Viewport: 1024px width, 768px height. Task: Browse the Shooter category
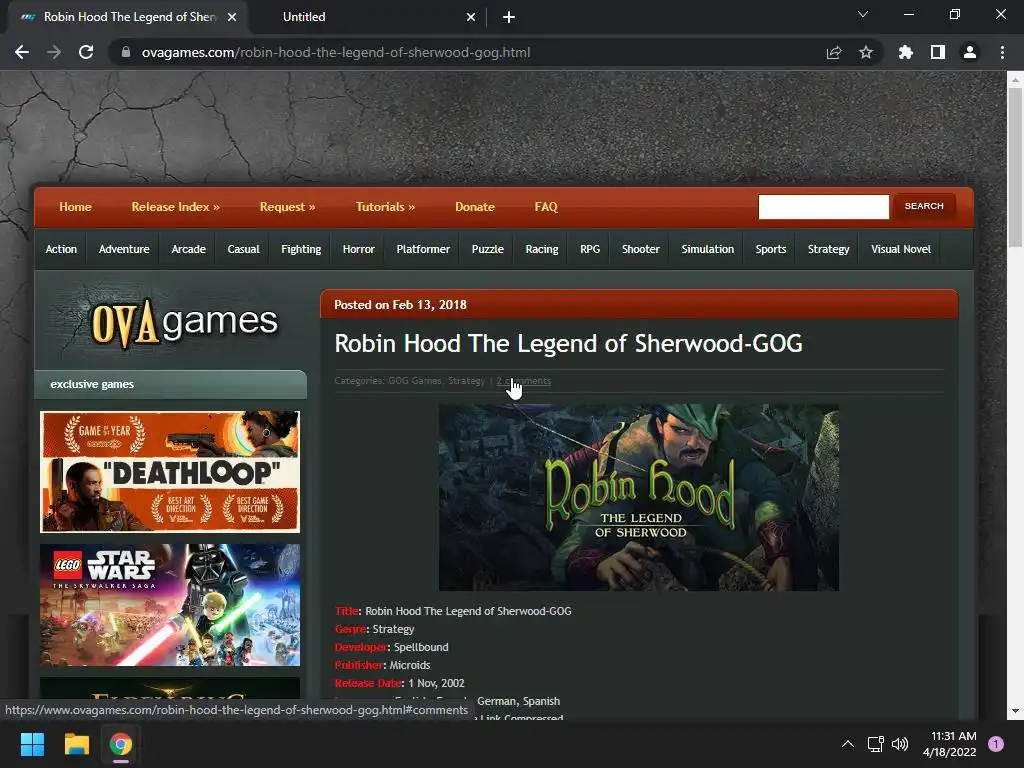pyautogui.click(x=641, y=249)
